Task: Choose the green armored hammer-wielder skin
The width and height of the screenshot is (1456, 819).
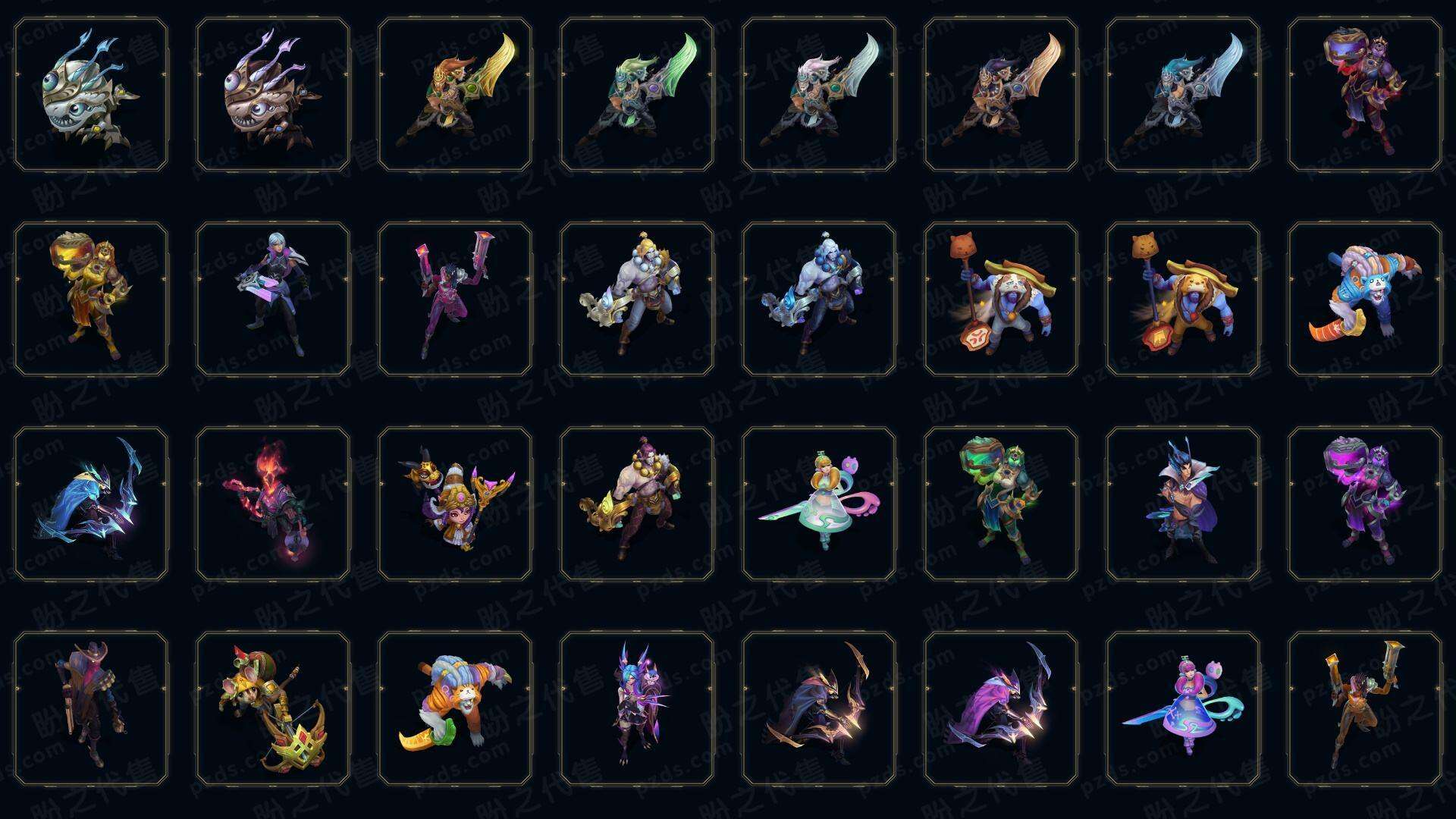Action: click(1001, 504)
